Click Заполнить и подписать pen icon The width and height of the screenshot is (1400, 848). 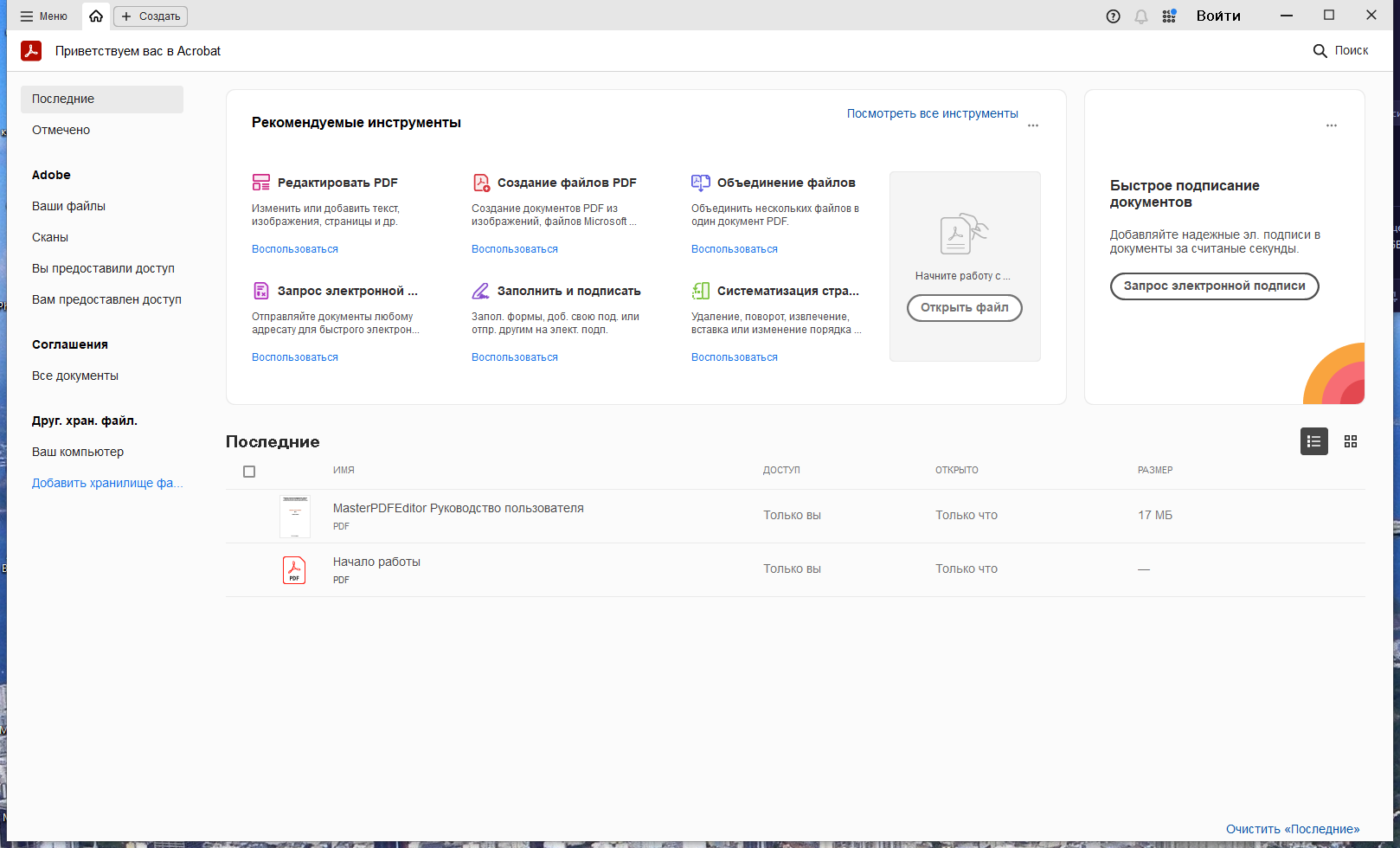coord(481,291)
